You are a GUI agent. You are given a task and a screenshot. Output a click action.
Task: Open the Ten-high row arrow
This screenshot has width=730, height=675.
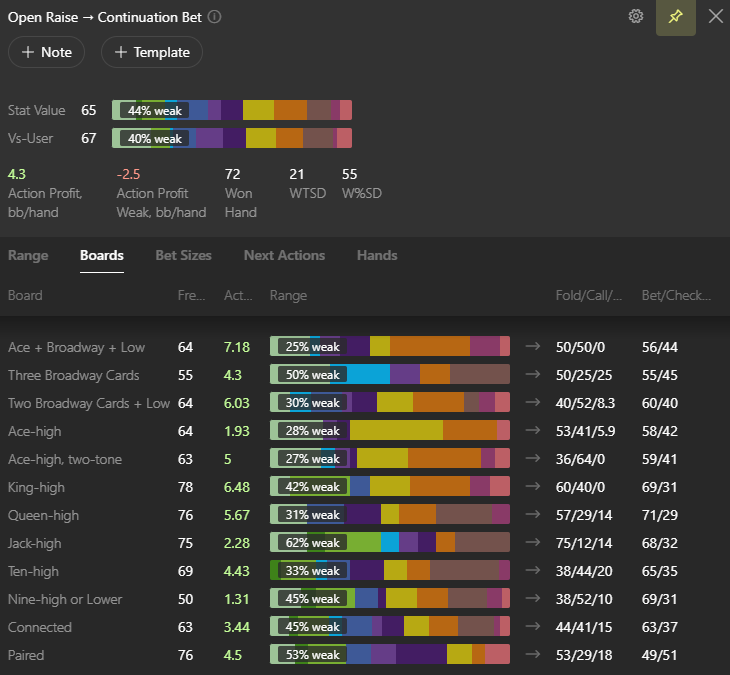tap(533, 570)
